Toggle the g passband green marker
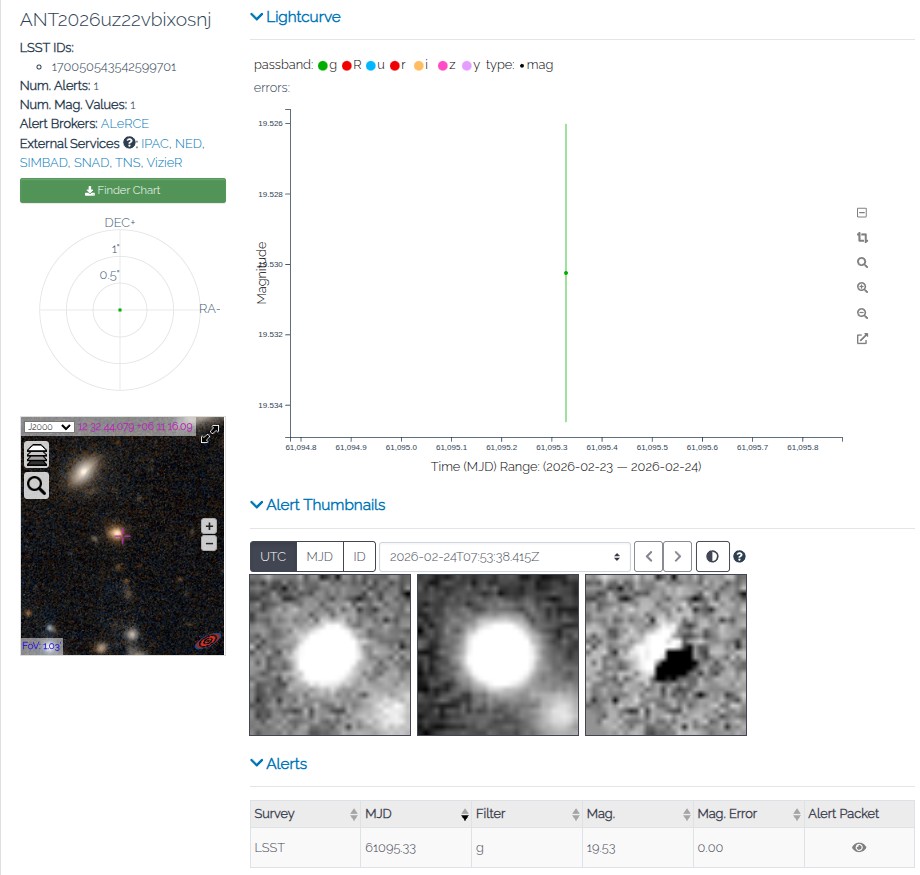Screen dimensions: 920x875 click(x=323, y=66)
